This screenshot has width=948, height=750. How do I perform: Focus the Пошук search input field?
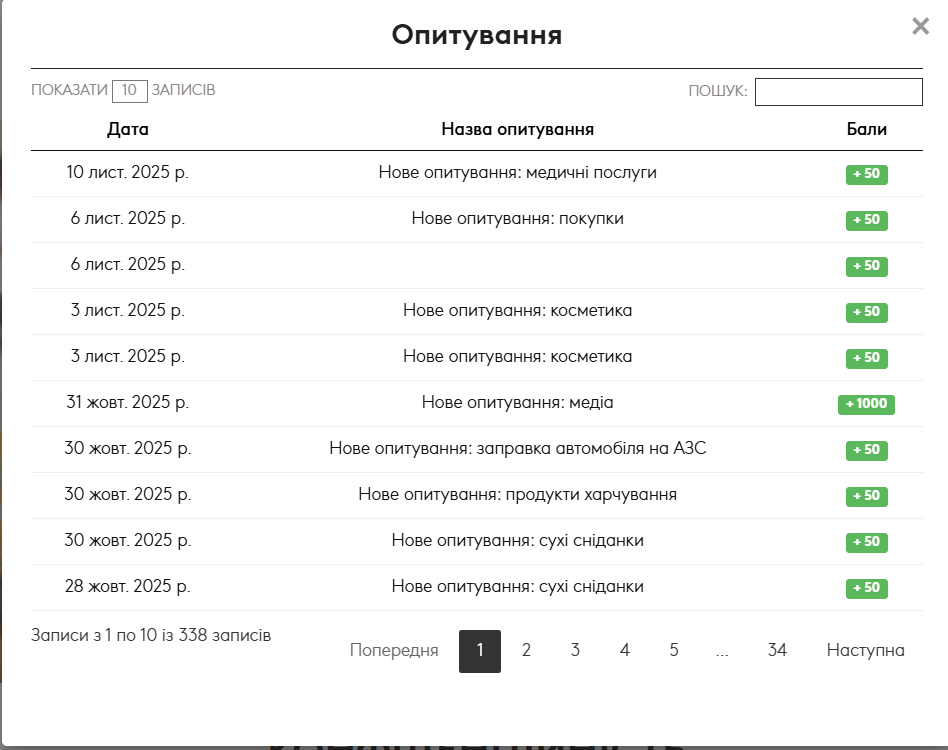click(838, 92)
